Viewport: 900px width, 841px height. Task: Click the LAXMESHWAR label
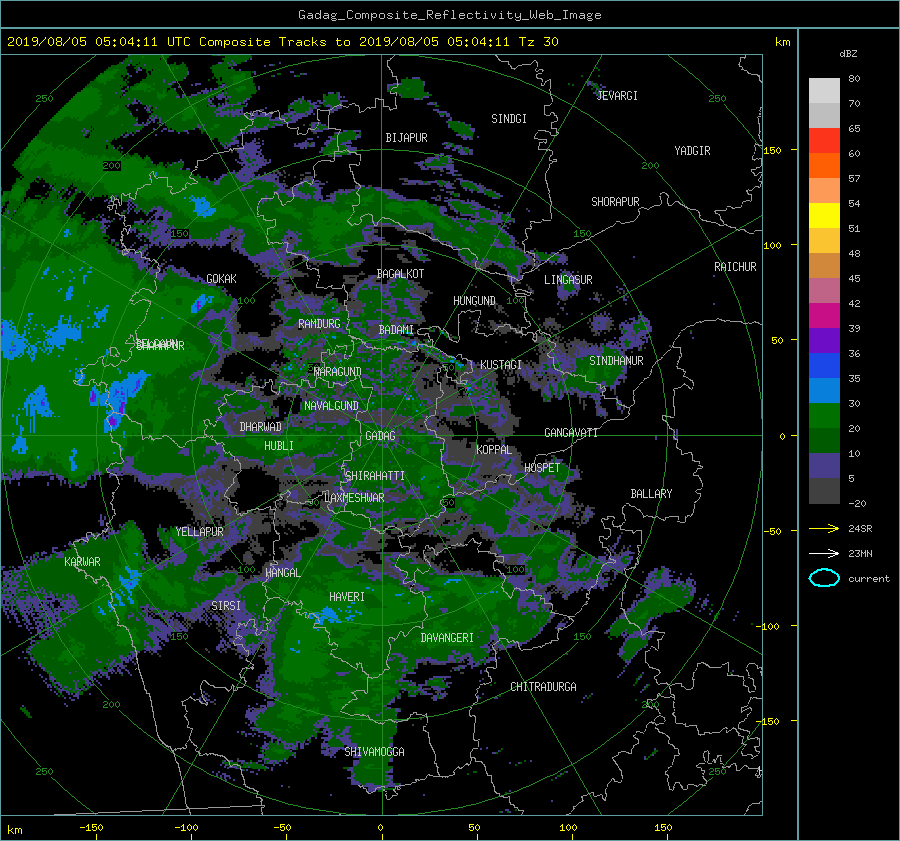pyautogui.click(x=354, y=498)
